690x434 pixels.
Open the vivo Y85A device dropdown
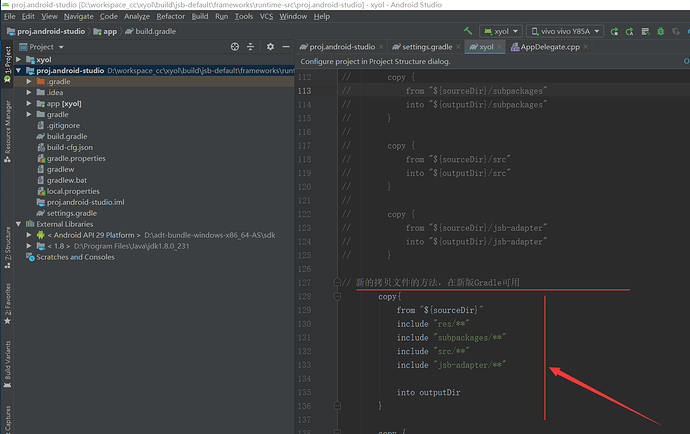tap(564, 32)
